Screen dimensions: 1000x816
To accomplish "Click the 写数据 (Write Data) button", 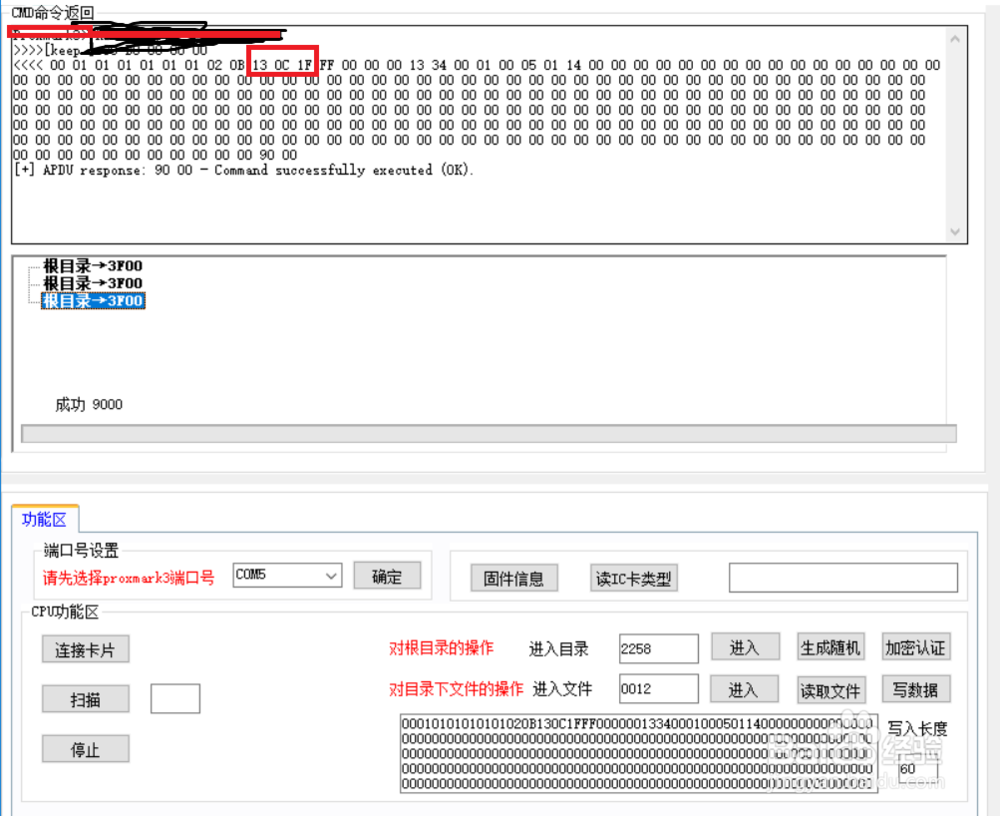I will 915,688.
